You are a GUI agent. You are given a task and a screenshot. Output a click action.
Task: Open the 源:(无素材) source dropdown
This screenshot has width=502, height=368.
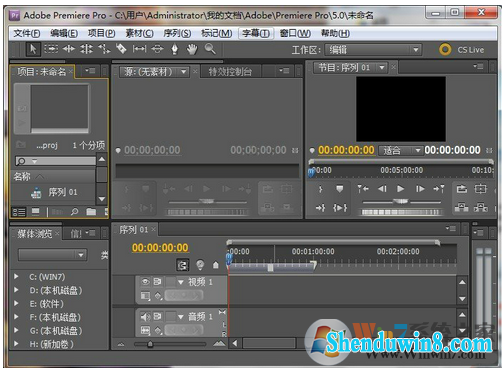tap(154, 71)
